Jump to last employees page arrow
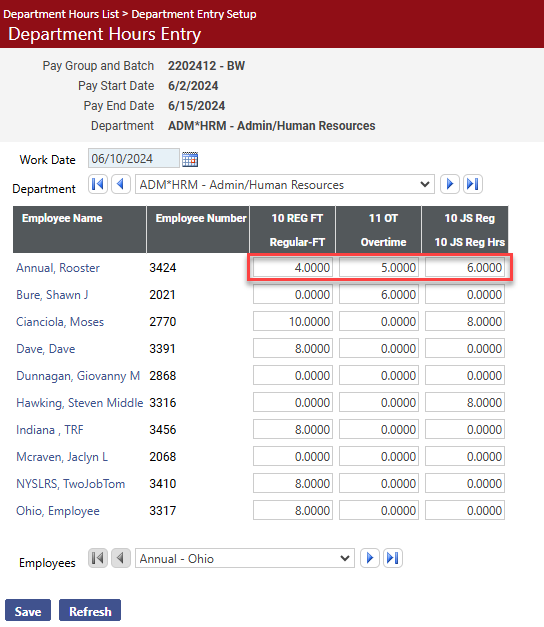 tap(393, 558)
